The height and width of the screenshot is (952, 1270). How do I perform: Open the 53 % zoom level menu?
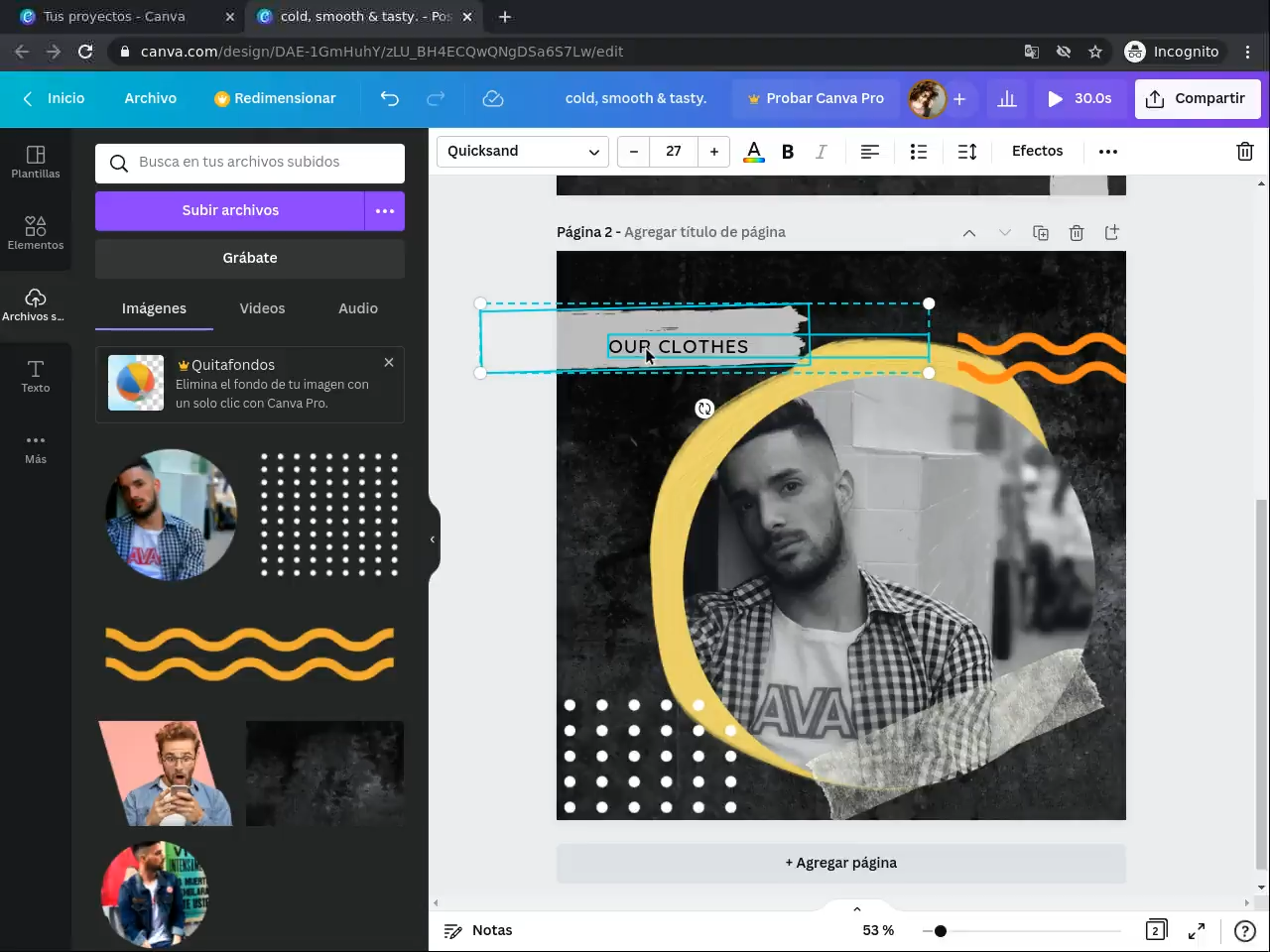pos(878,930)
